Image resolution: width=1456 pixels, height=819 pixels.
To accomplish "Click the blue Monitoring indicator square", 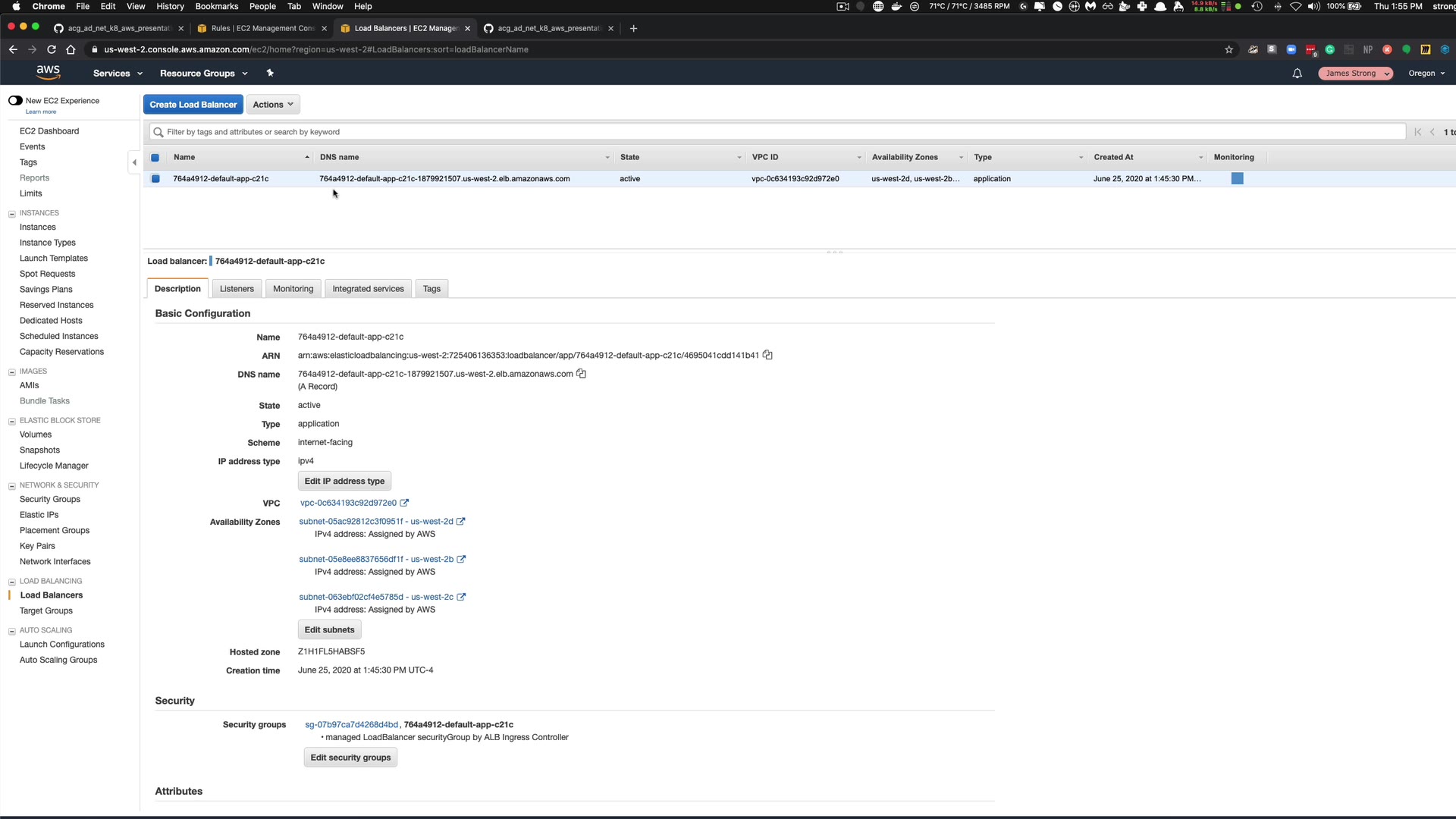I will 1237,179.
